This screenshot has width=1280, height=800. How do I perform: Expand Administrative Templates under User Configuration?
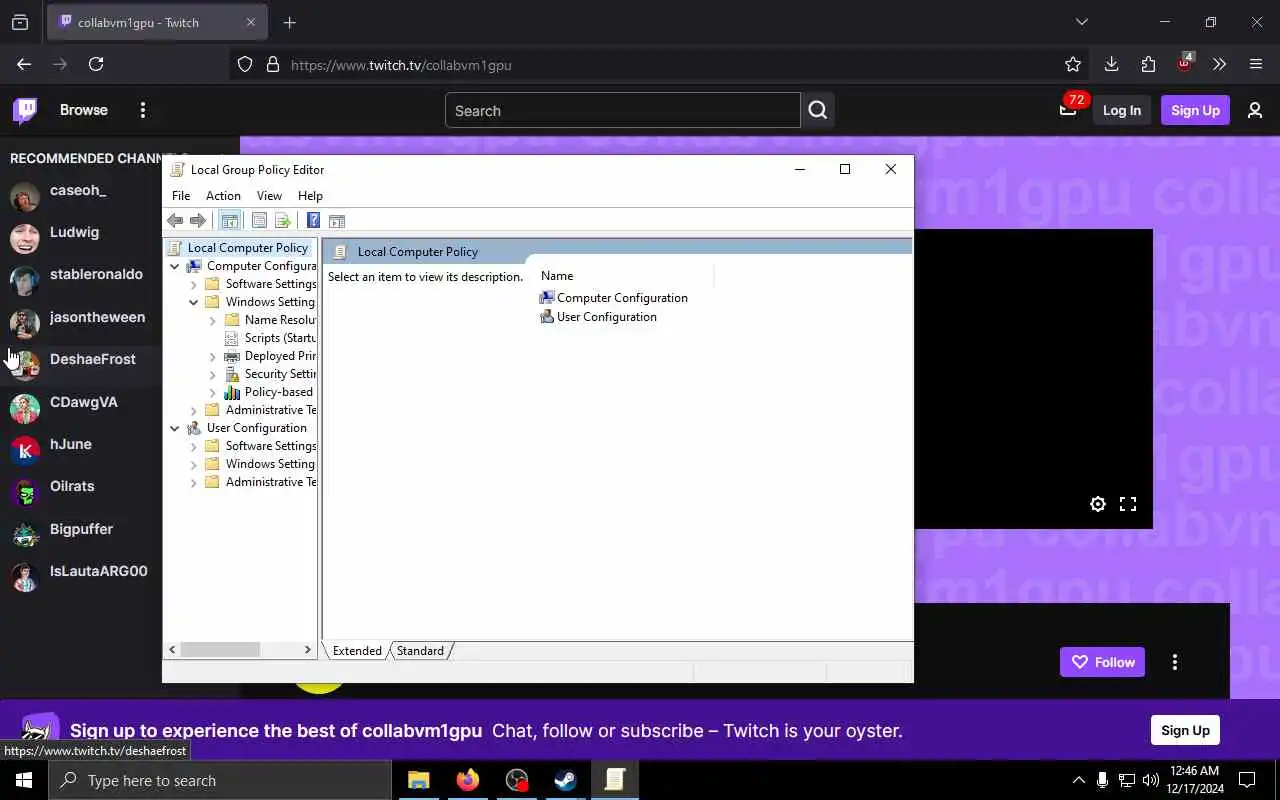pyautogui.click(x=194, y=482)
